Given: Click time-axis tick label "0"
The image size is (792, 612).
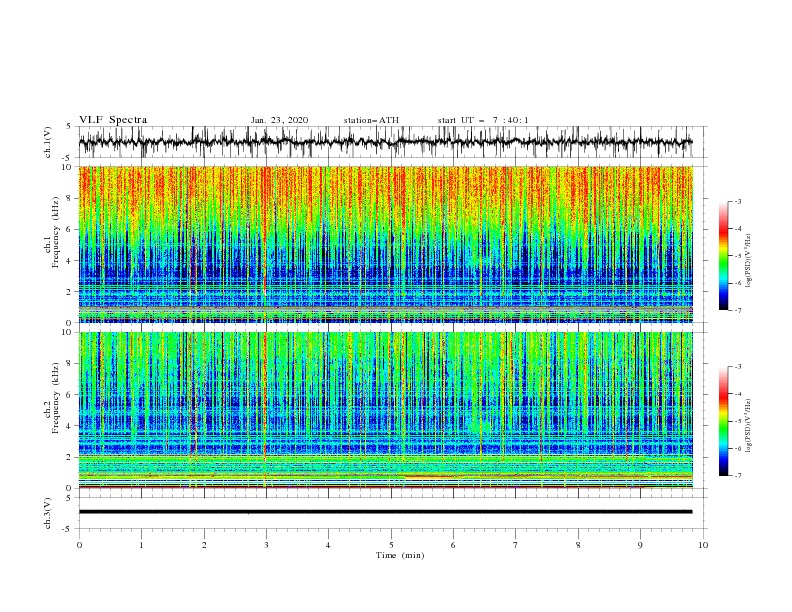Looking at the screenshot, I should click(x=79, y=545).
